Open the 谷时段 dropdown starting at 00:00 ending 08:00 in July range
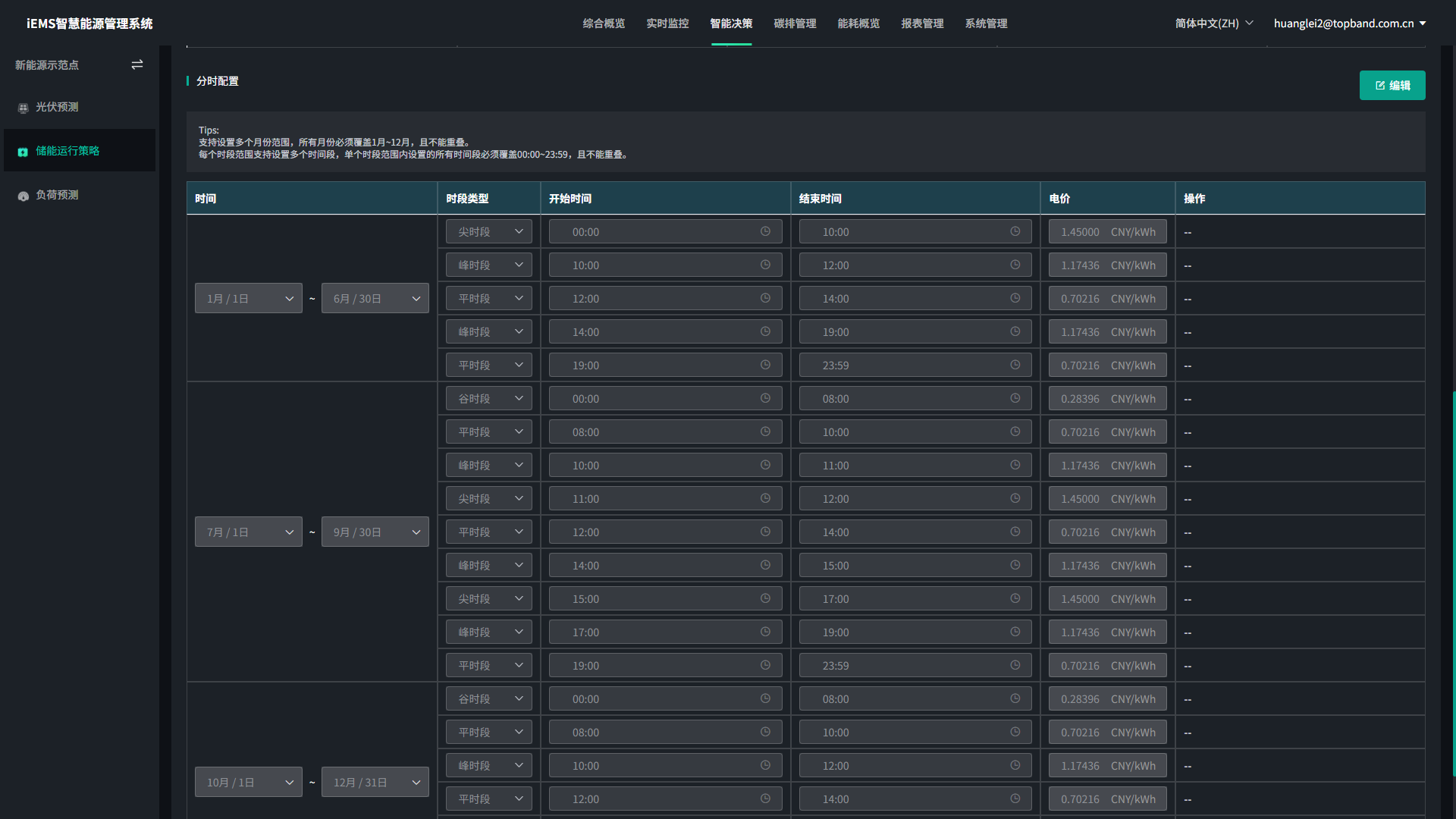 (489, 399)
